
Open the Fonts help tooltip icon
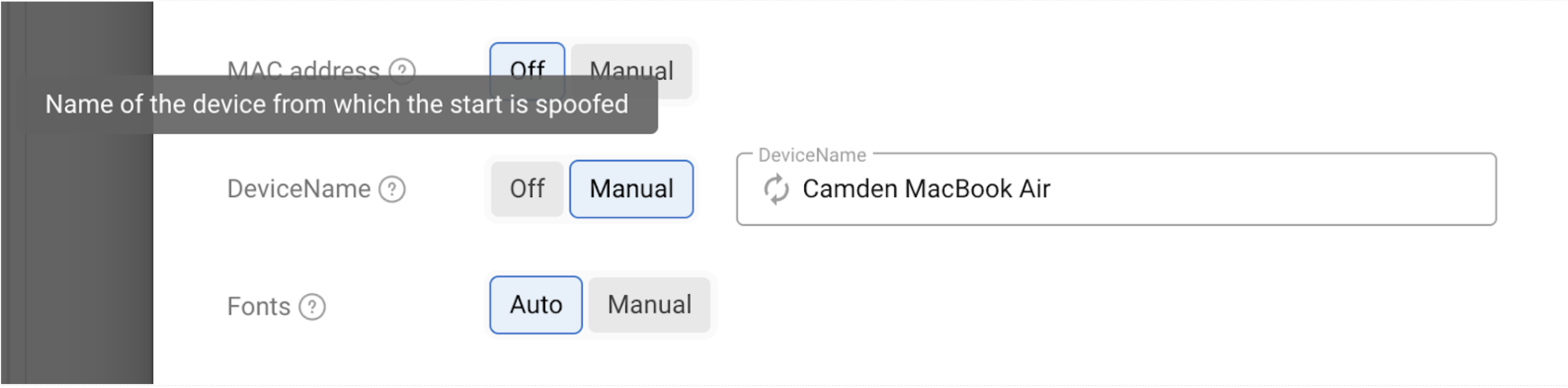[x=312, y=307]
